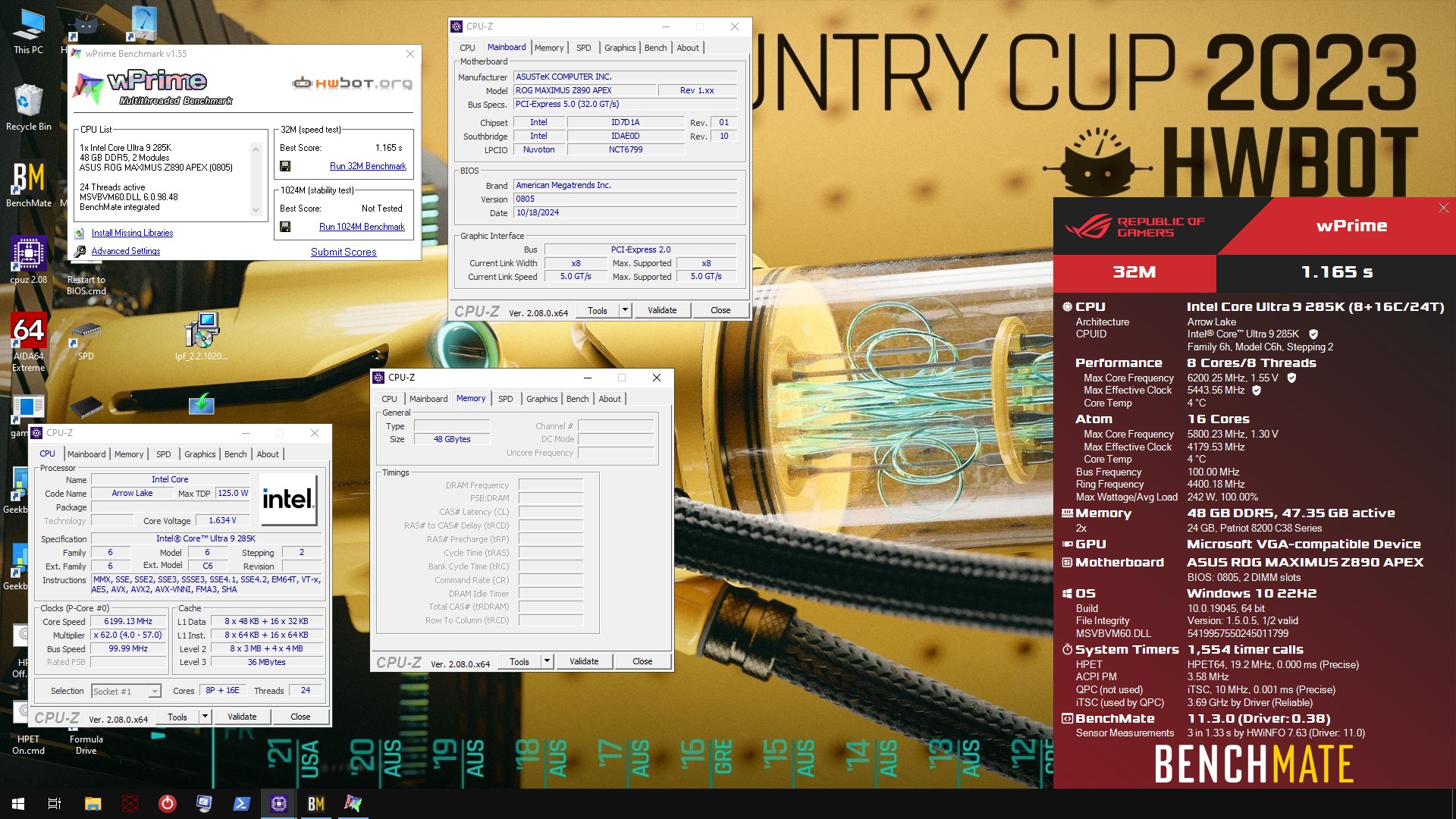1456x819 pixels.
Task: Open Memory tab in bottom-left CPU-Z window
Action: pos(129,454)
